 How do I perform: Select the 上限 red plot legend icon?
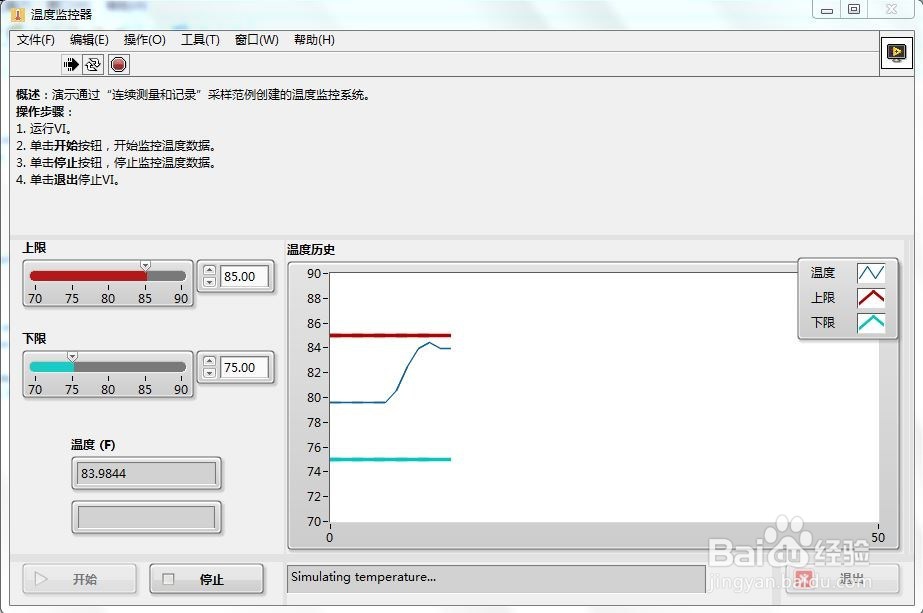[x=872, y=297]
